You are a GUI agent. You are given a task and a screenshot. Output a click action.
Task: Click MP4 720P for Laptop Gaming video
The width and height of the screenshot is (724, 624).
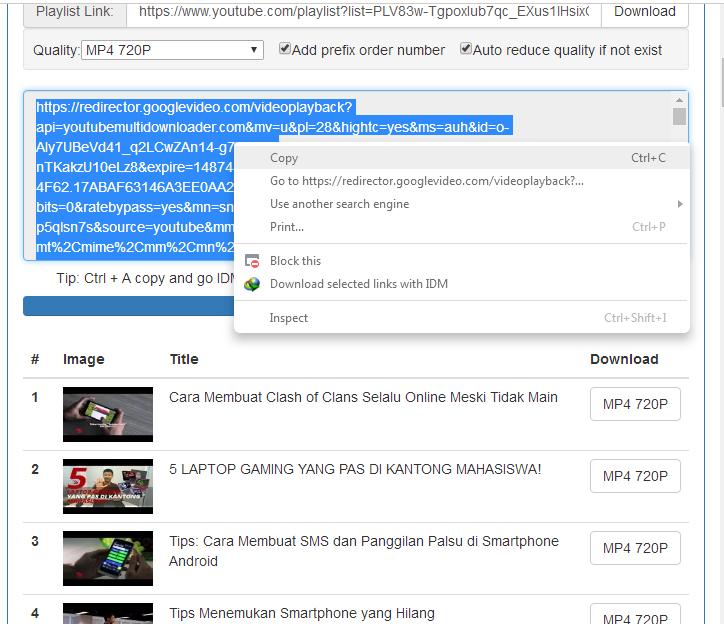[635, 476]
